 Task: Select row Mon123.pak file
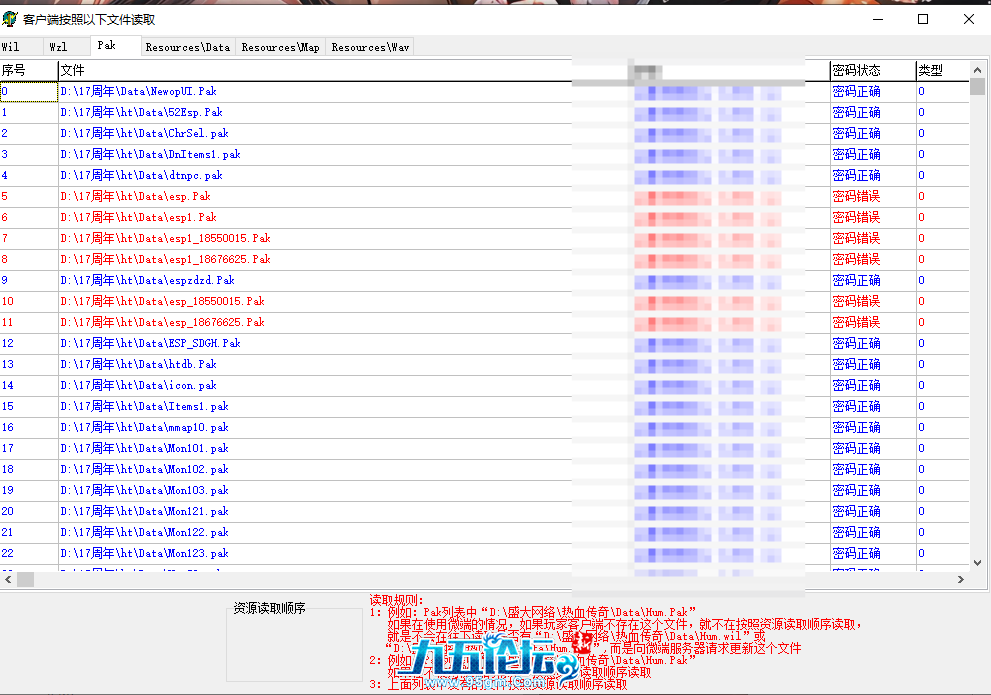[x=484, y=553]
